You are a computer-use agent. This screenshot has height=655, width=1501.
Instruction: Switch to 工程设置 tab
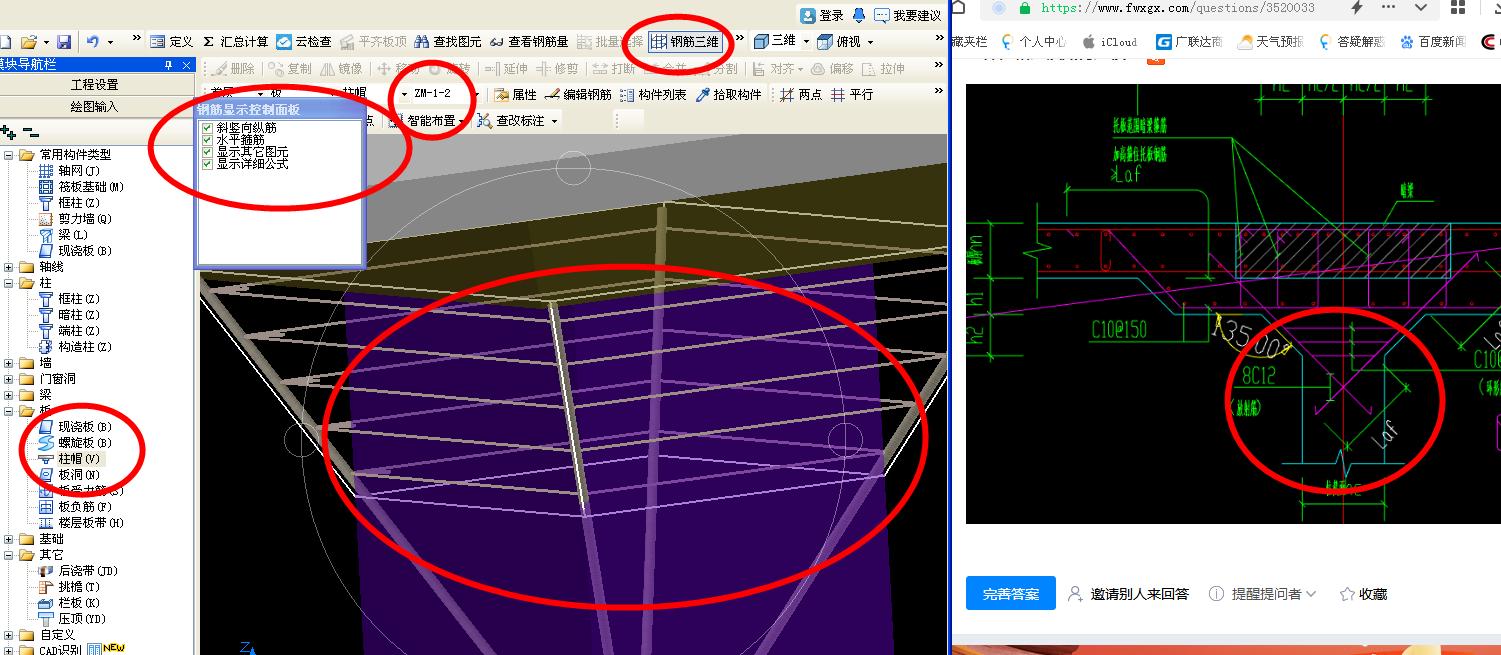pyautogui.click(x=95, y=85)
